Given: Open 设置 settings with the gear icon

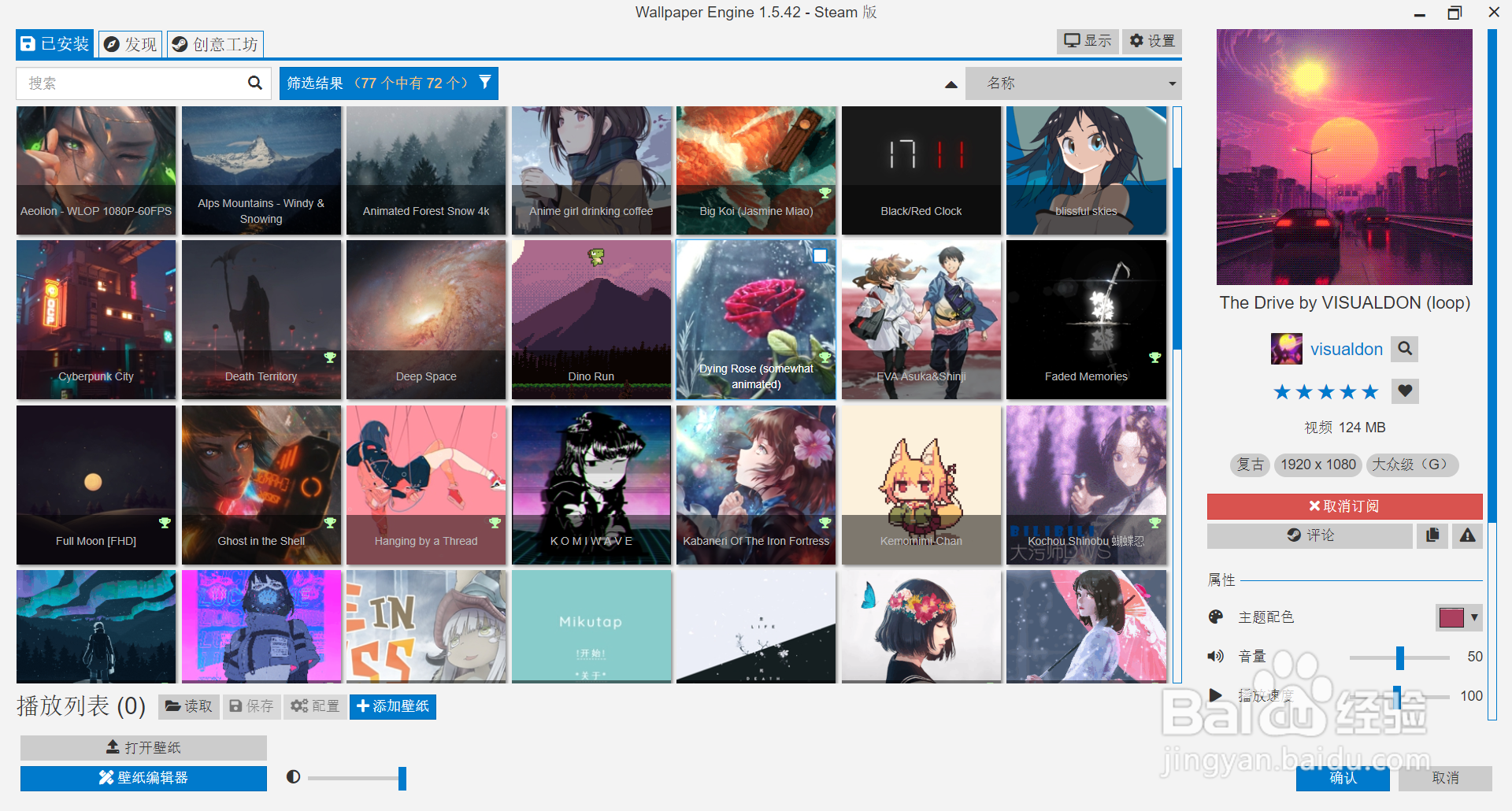Looking at the screenshot, I should coord(1151,41).
